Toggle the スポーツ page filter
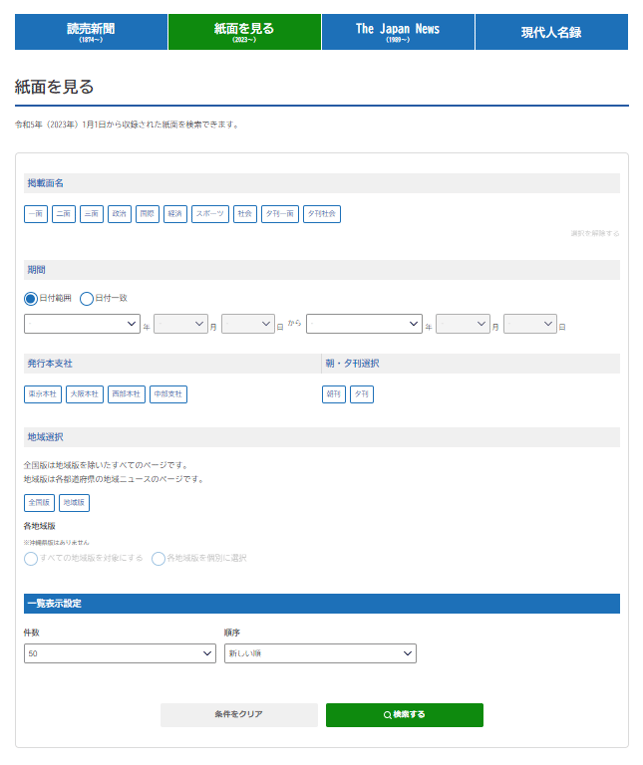The width and height of the screenshot is (643, 765). click(210, 214)
